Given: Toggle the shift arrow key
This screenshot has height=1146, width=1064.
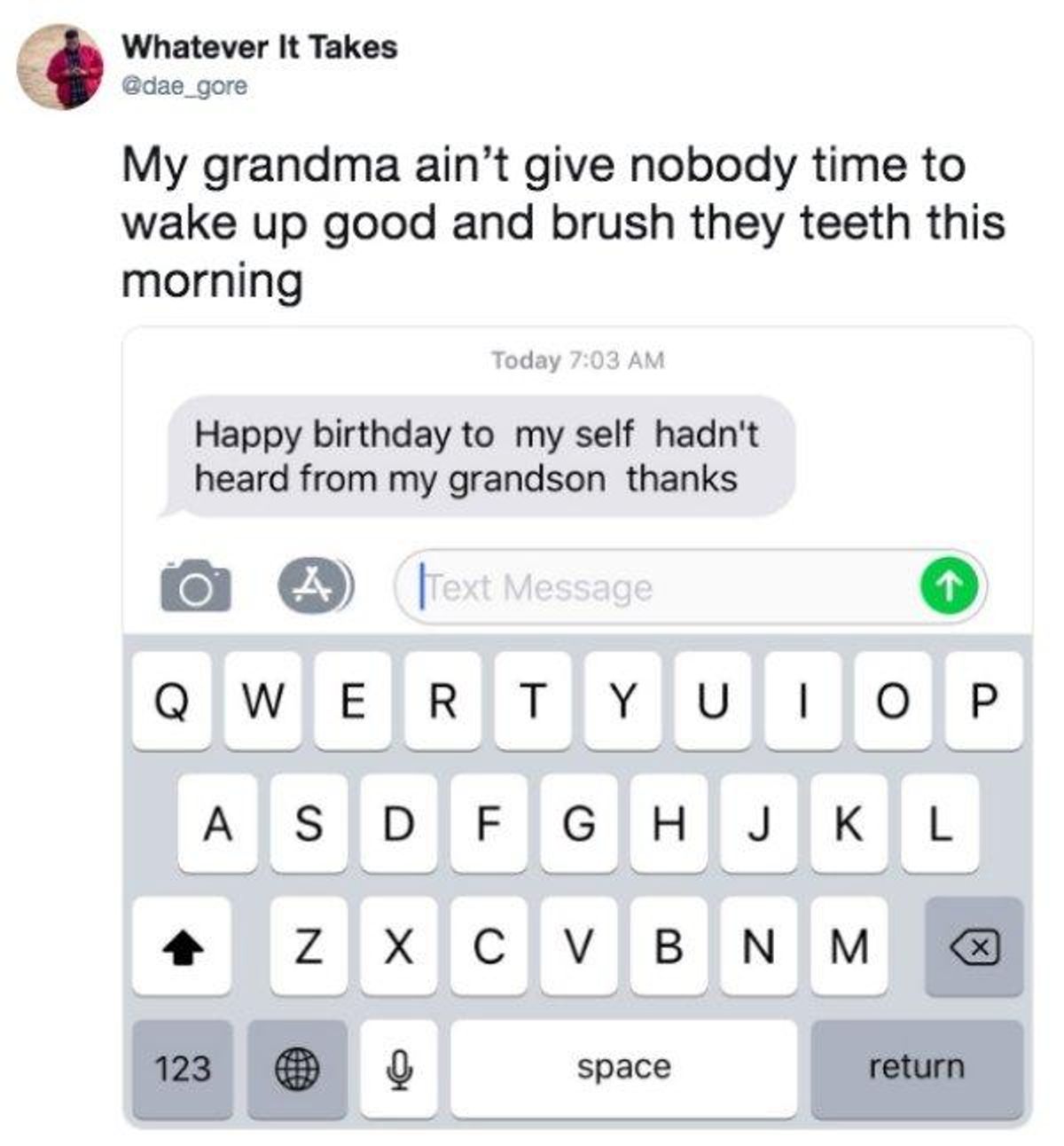Looking at the screenshot, I should tap(182, 946).
